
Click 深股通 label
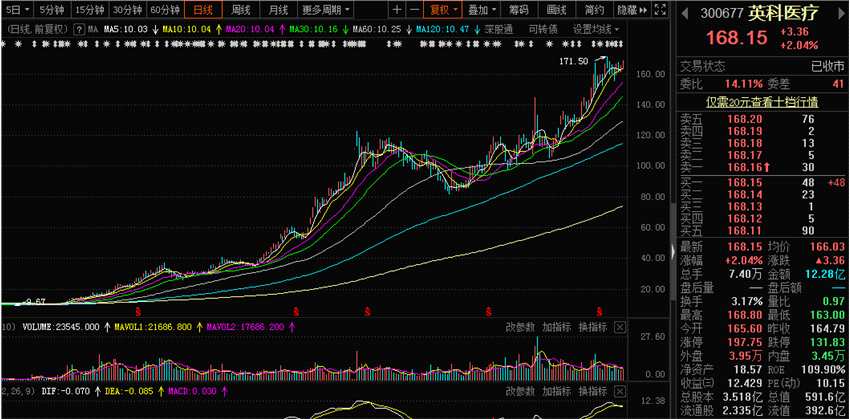click(x=499, y=29)
